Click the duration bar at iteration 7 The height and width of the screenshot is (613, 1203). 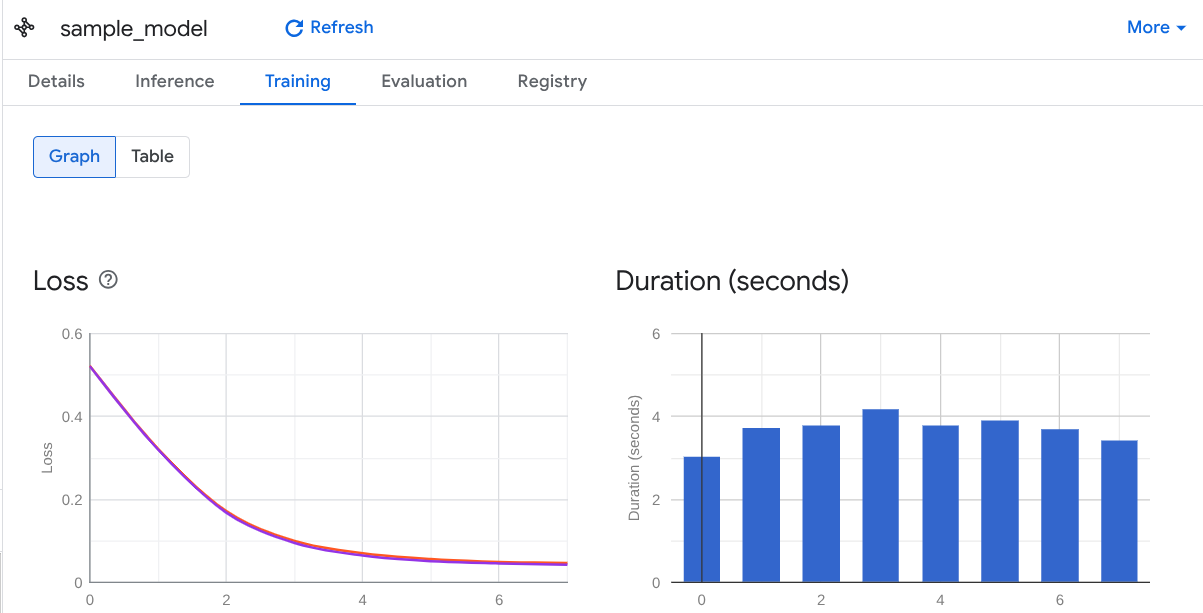[1119, 511]
